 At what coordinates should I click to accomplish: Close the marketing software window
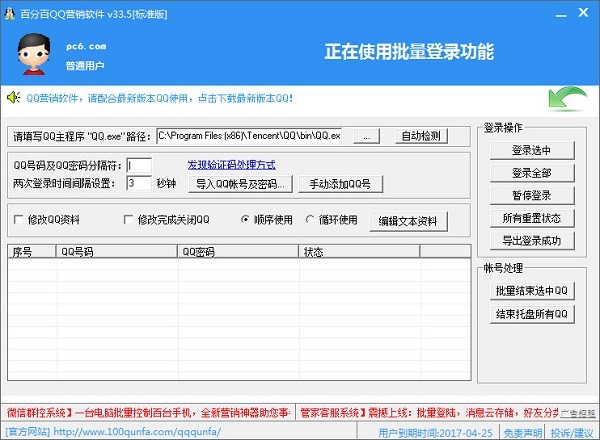pos(583,13)
